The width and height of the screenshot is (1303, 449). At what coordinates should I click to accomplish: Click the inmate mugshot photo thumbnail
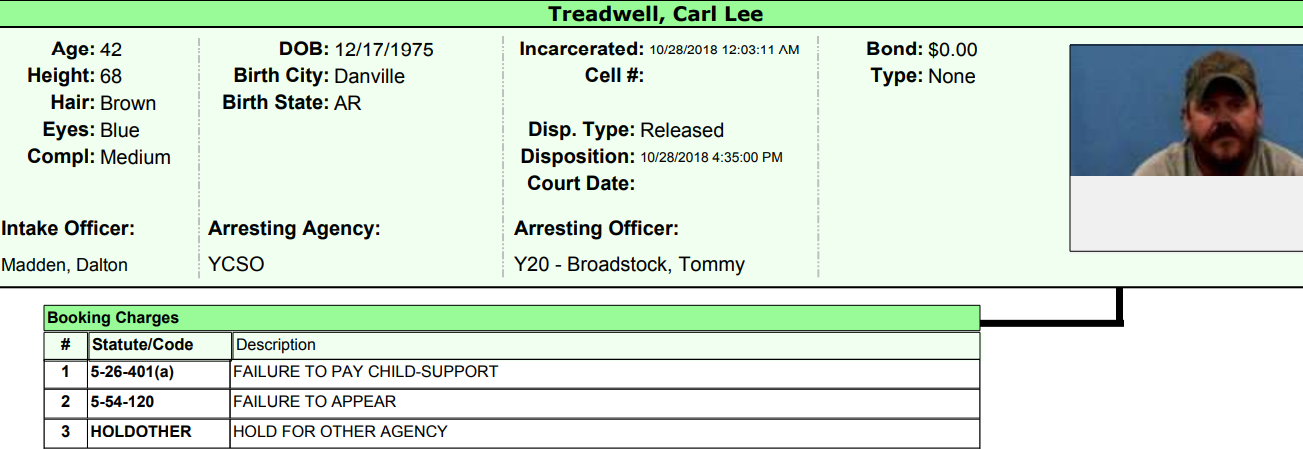click(x=1186, y=111)
